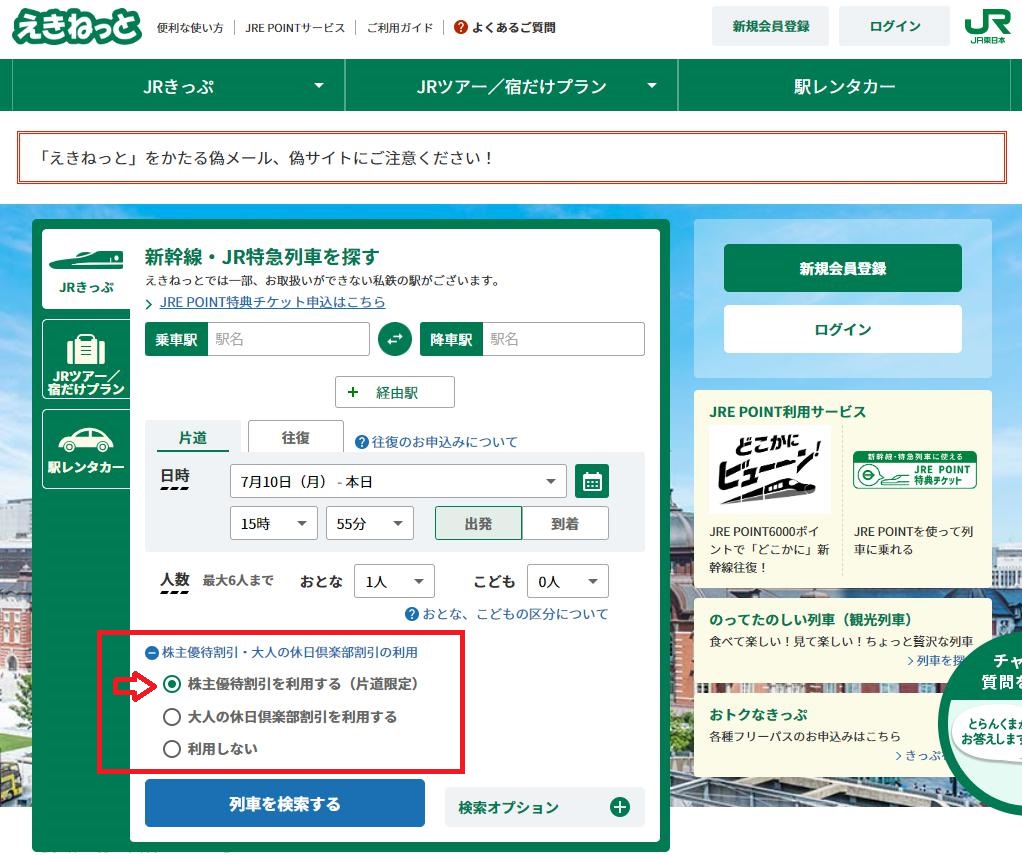This screenshot has width=1022, height=857.
Task: Expand the JRきっぷ navigation menu
Action: [x=179, y=86]
